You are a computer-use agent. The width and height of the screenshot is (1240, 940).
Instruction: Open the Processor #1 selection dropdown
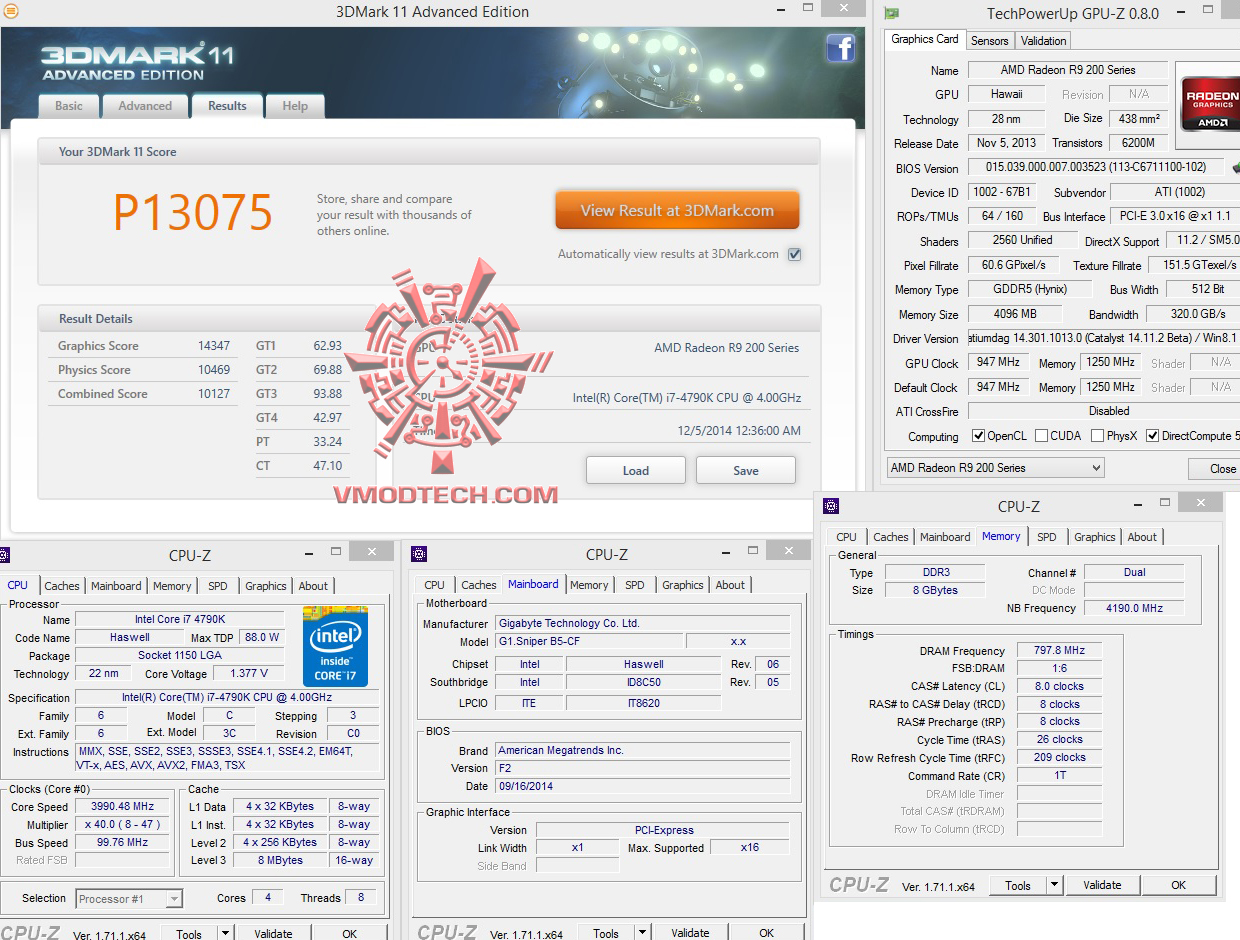click(129, 899)
